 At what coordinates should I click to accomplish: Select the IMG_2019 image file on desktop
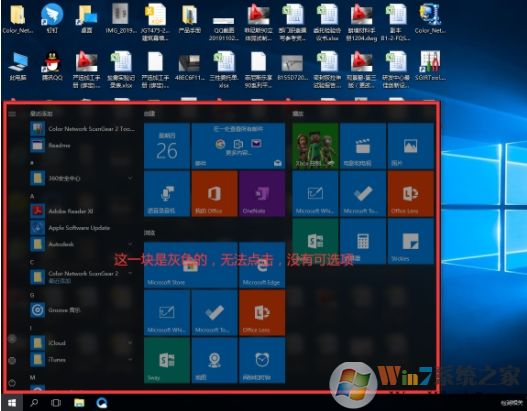click(x=121, y=18)
